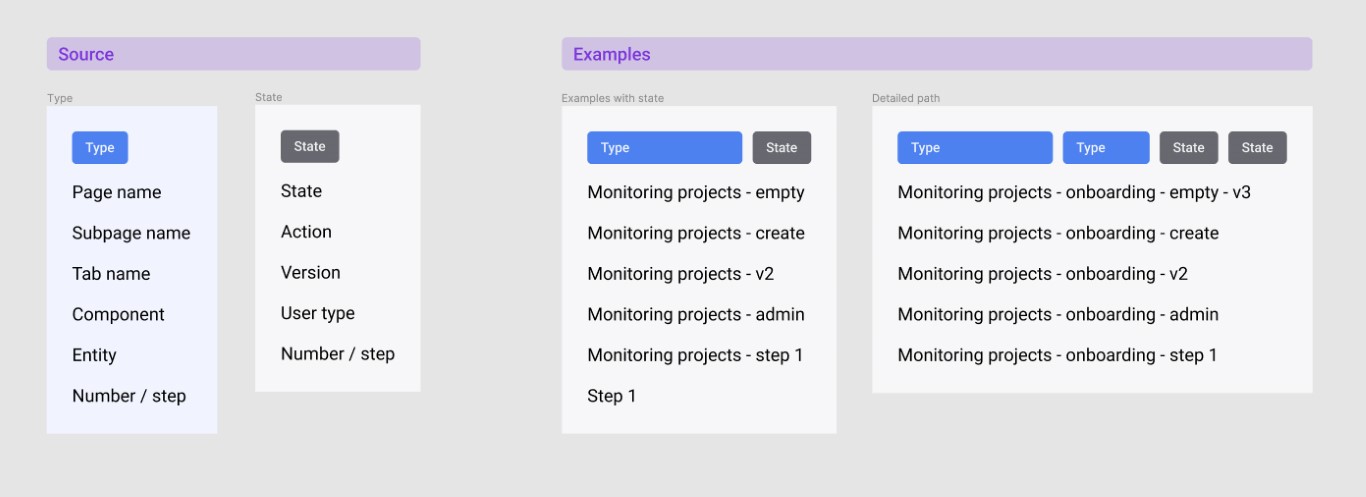
Task: Select the 'Subpage name' text item
Action: (x=131, y=233)
